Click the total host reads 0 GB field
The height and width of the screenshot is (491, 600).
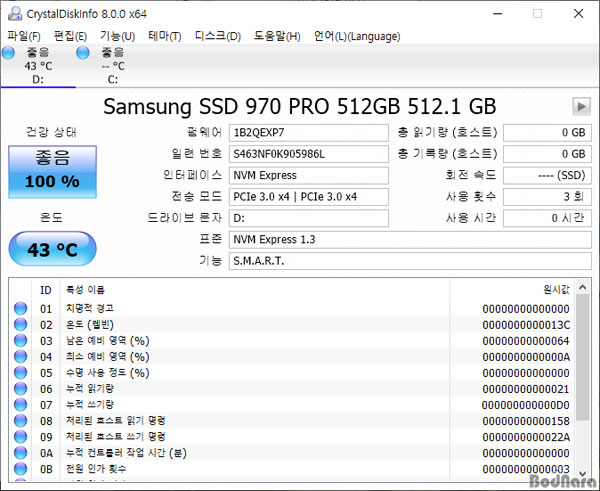coord(547,133)
